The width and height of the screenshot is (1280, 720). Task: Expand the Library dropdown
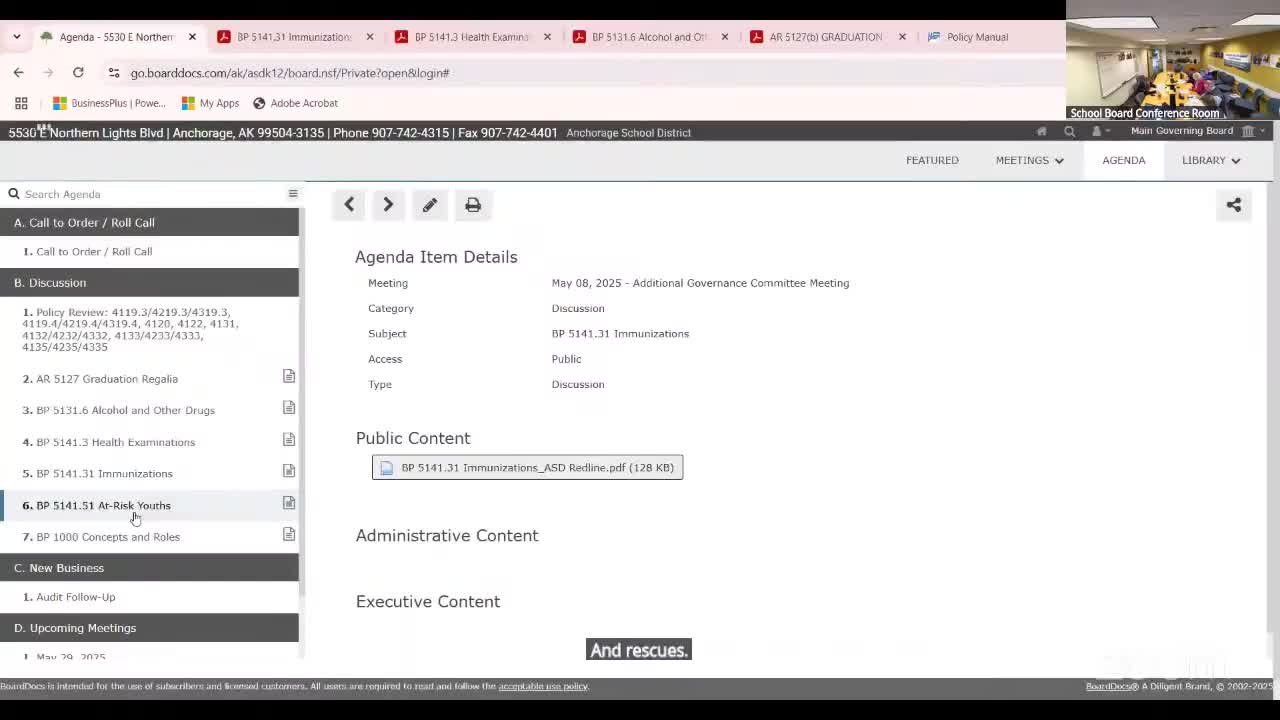point(1211,160)
